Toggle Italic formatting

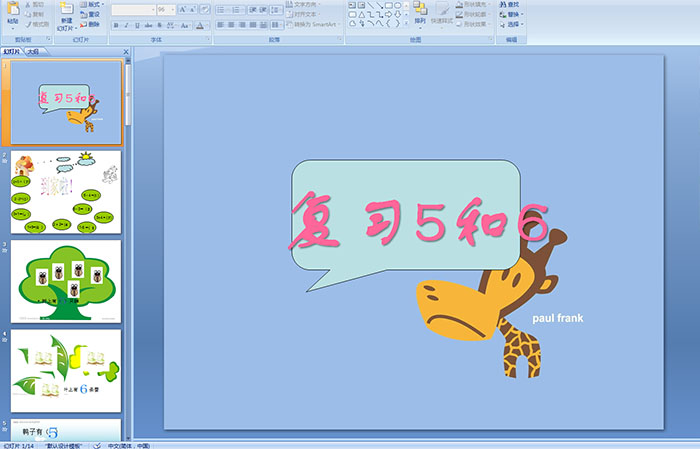click(x=126, y=25)
